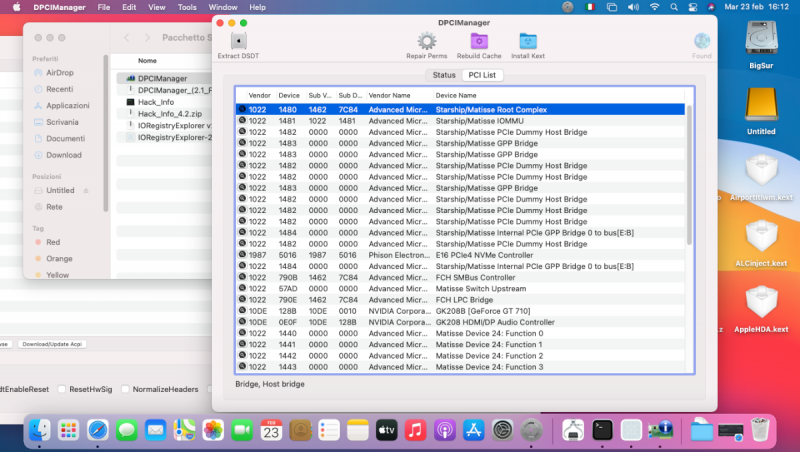Image resolution: width=800 pixels, height=452 pixels.
Task: Open the BigSur drive on desktop
Action: (761, 40)
